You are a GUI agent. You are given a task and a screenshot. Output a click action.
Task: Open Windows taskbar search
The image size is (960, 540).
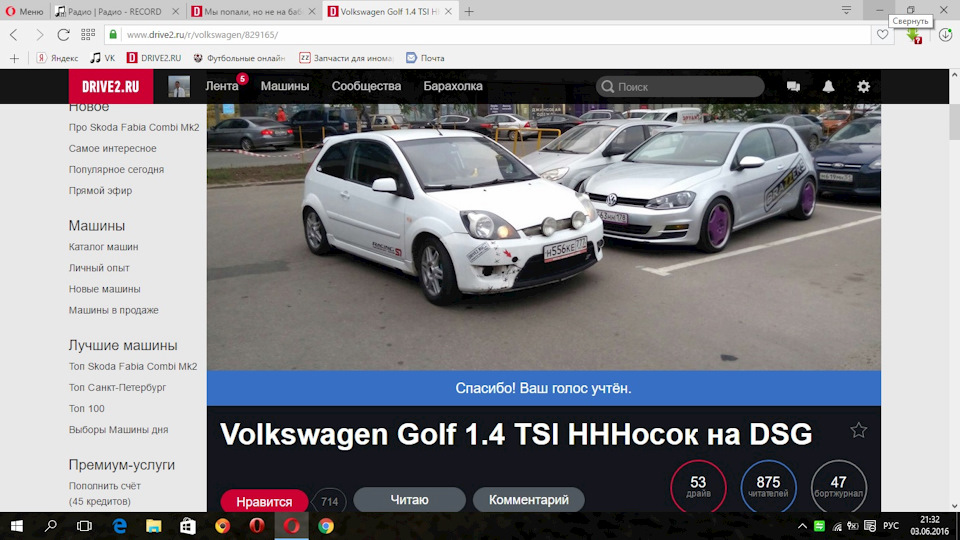[x=51, y=526]
